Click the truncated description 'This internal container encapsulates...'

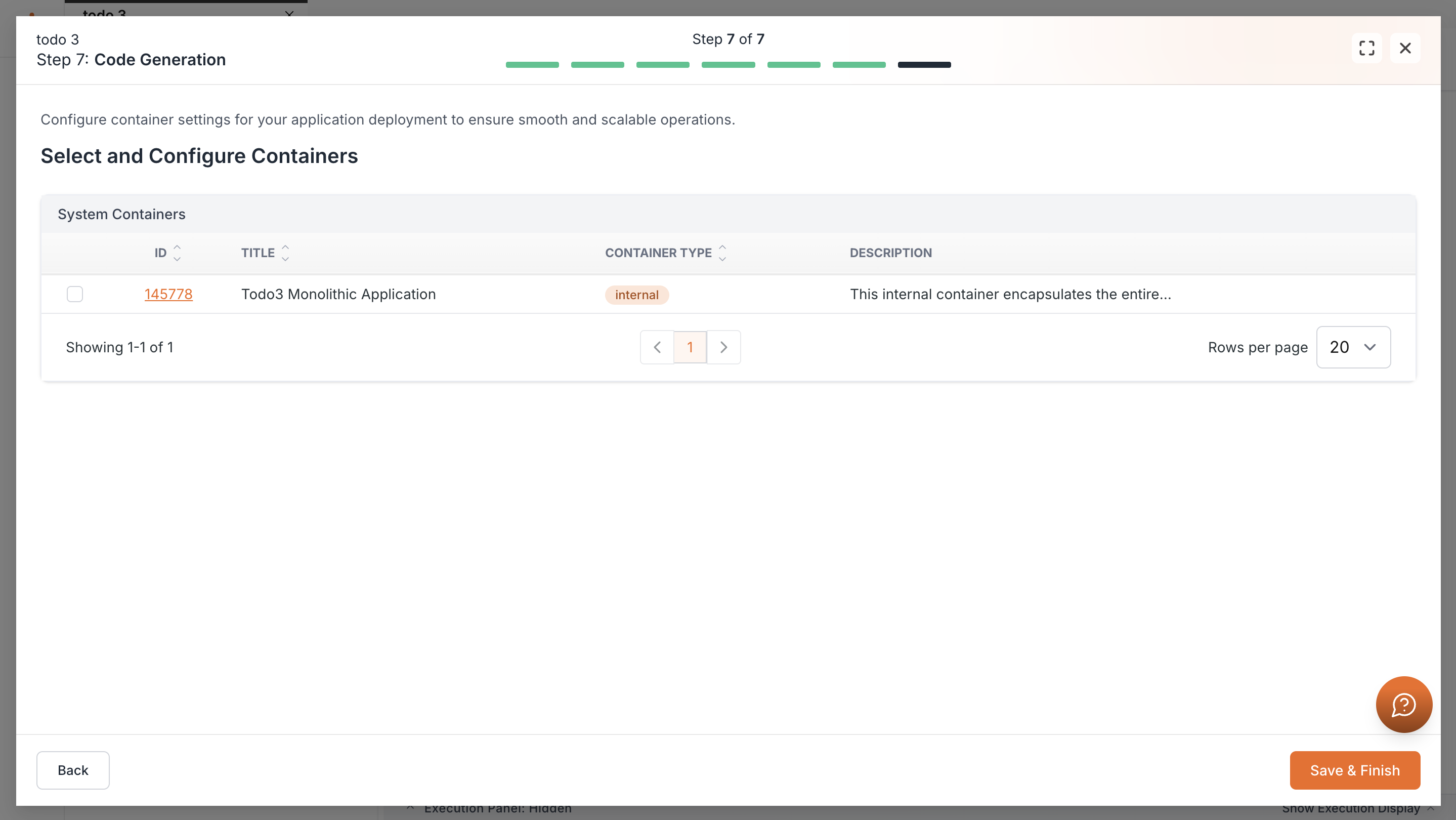(x=1011, y=294)
